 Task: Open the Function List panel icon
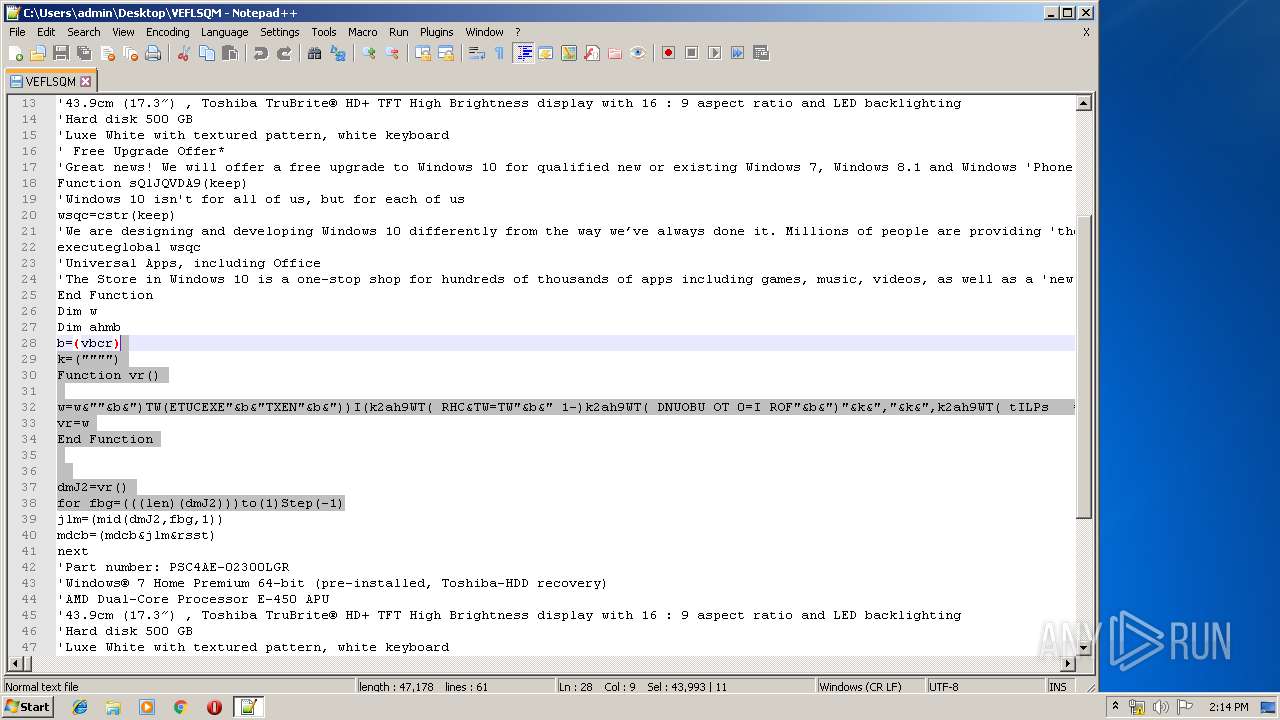tap(592, 53)
